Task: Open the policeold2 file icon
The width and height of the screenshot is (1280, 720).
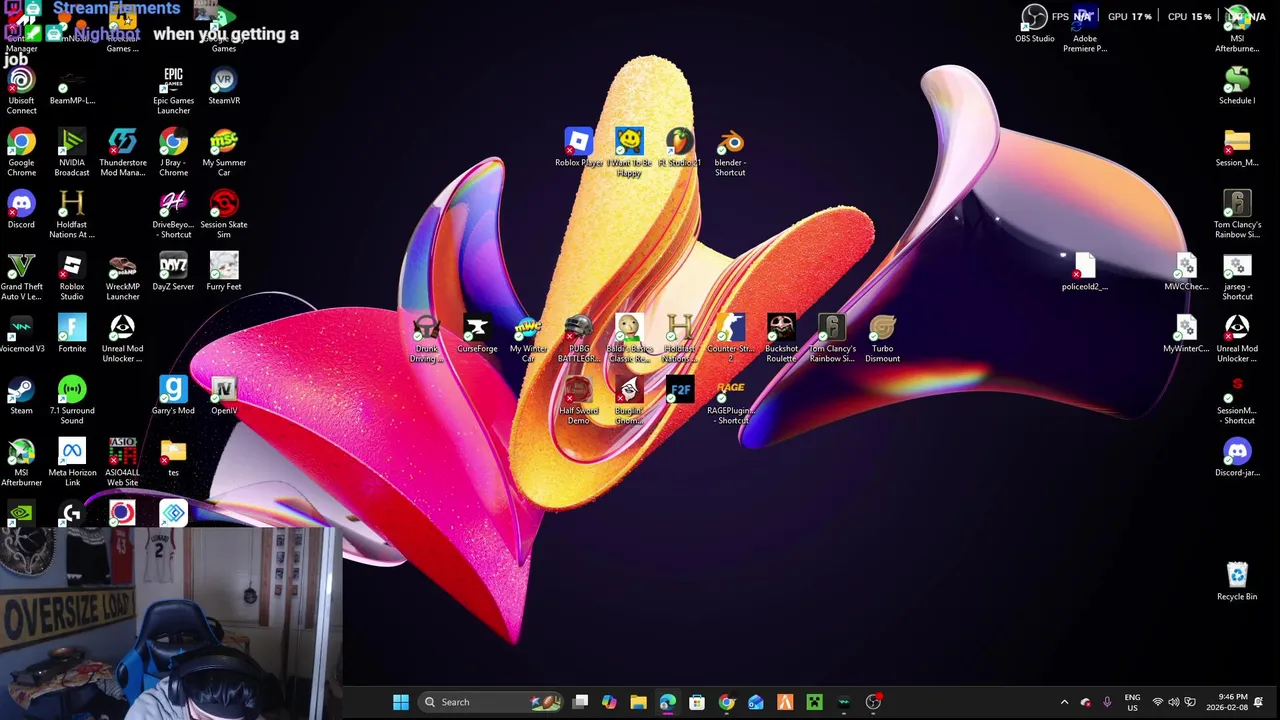Action: click(x=1085, y=272)
